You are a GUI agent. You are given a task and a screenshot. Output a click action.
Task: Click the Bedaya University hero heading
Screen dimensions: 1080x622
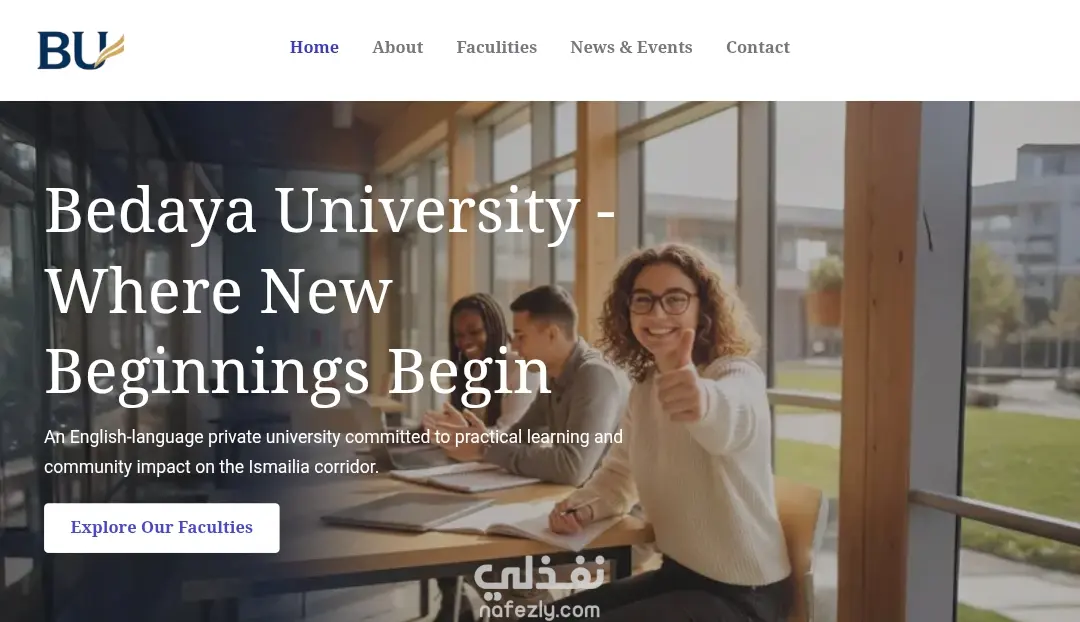coord(331,291)
